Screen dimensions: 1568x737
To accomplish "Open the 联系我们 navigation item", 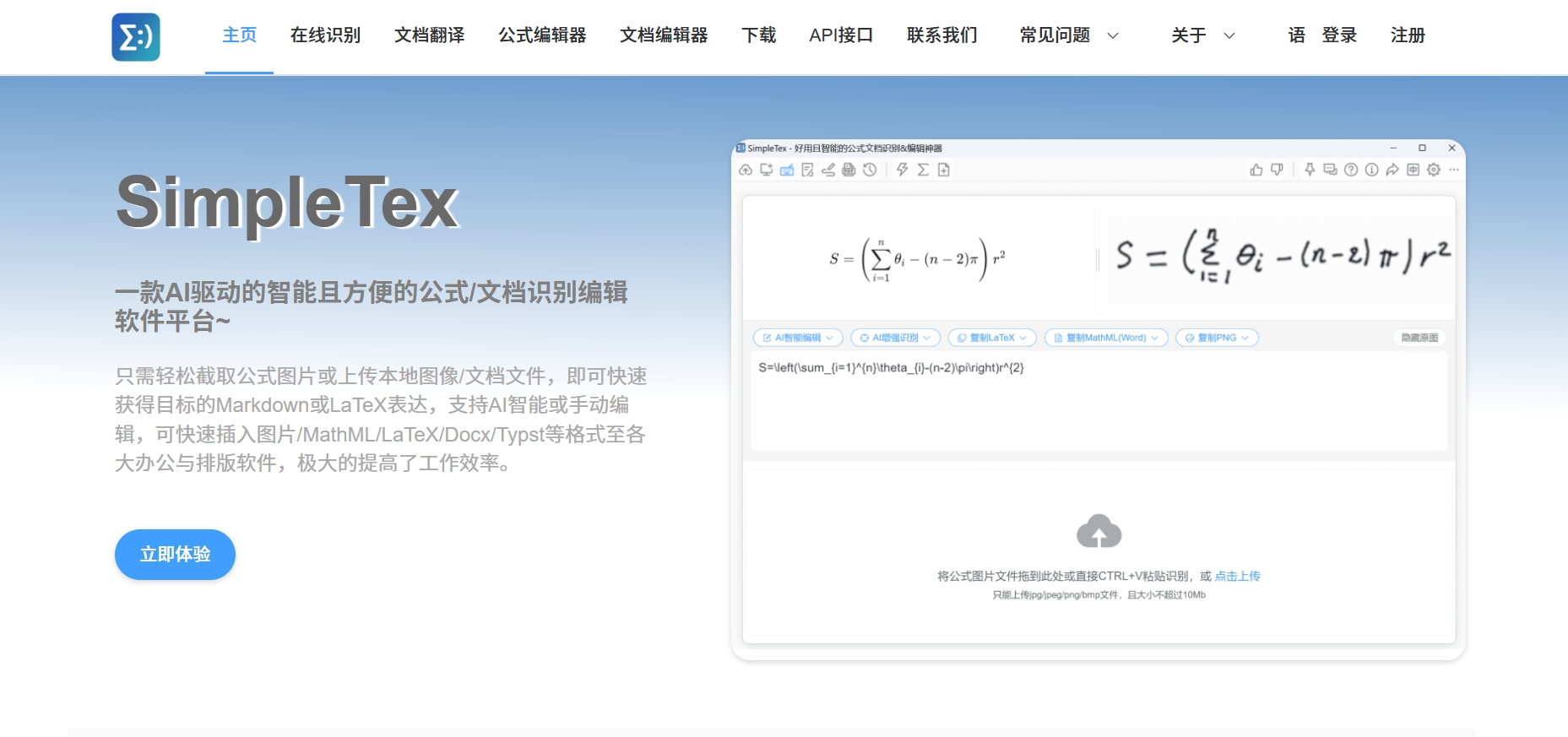I will [x=942, y=35].
